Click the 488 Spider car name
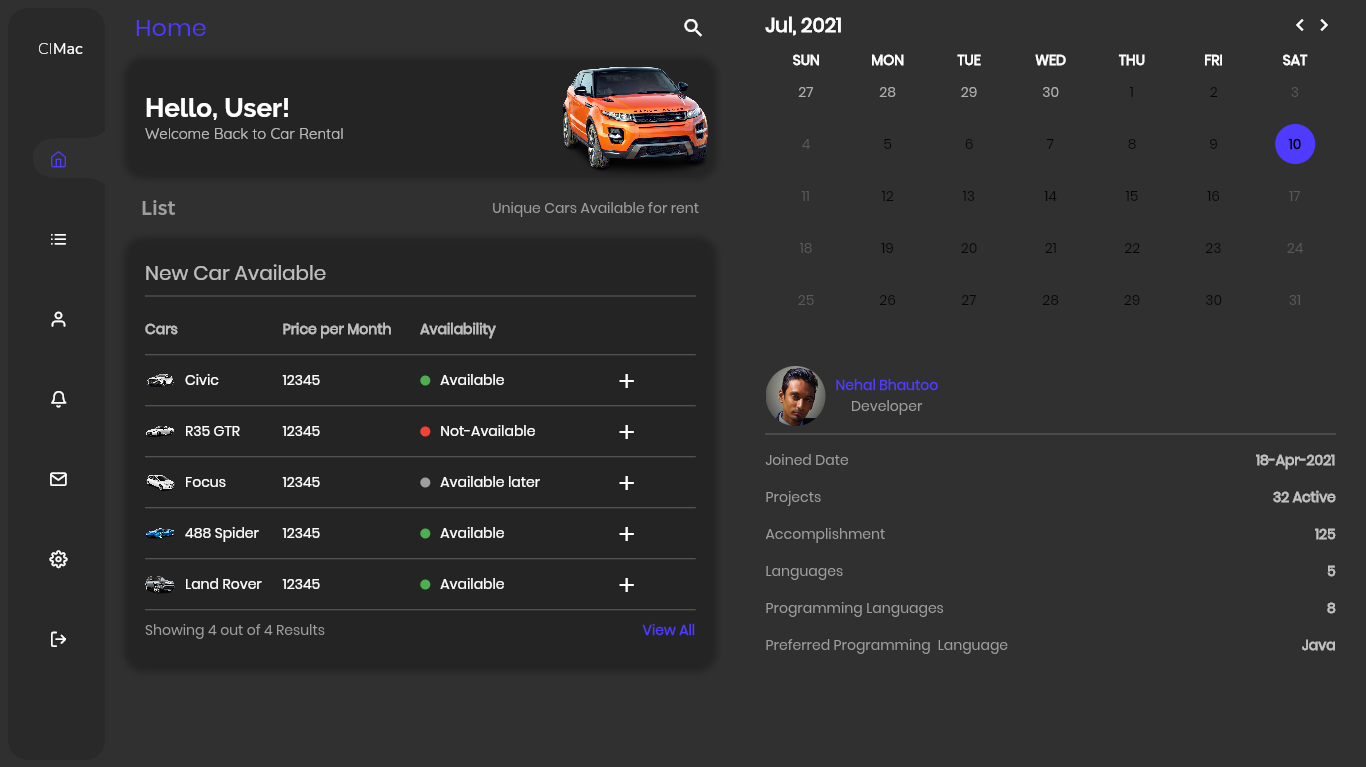Screen dimensions: 1366x767 (222, 533)
